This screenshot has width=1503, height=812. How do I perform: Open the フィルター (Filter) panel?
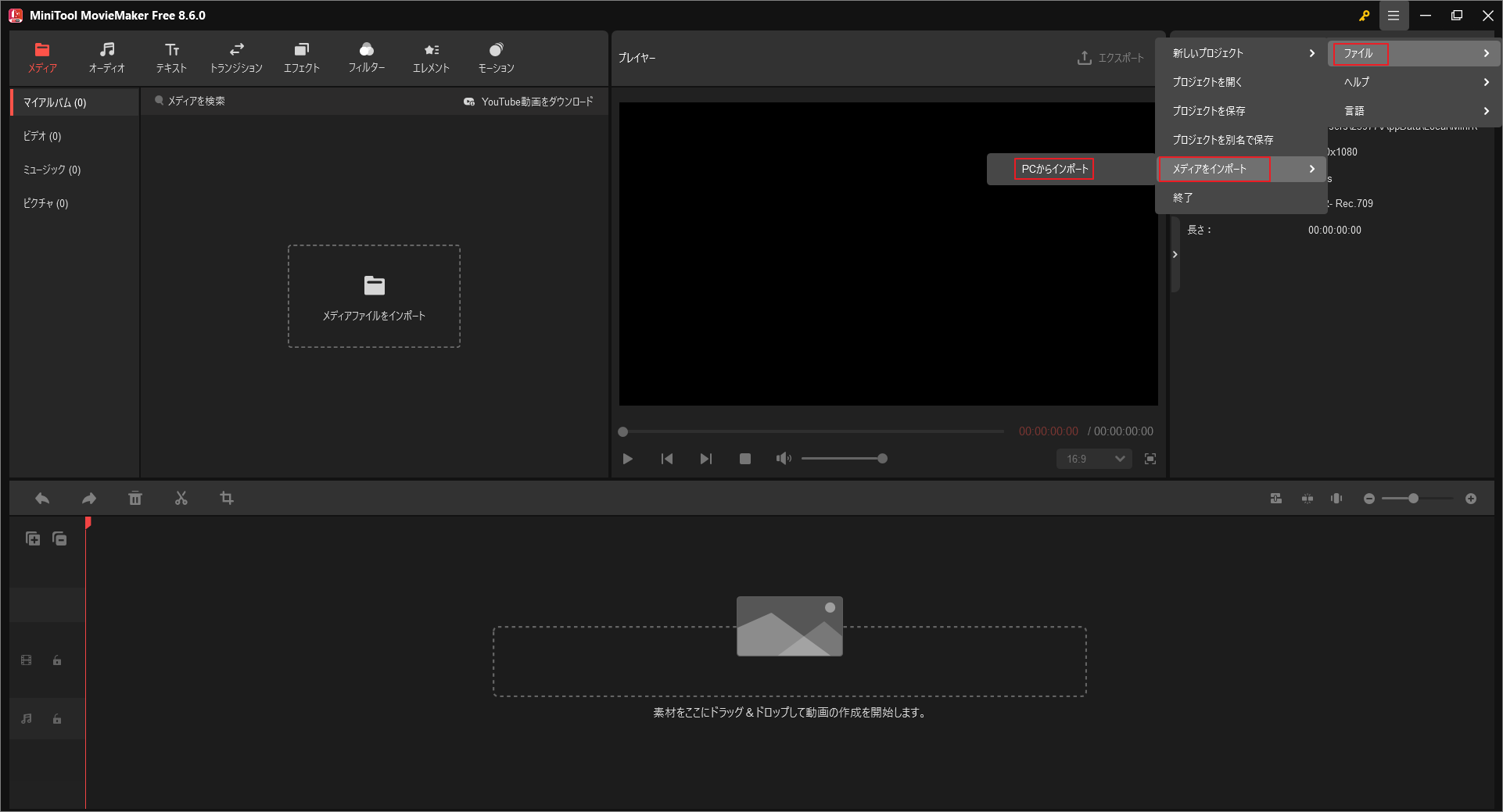coord(367,57)
